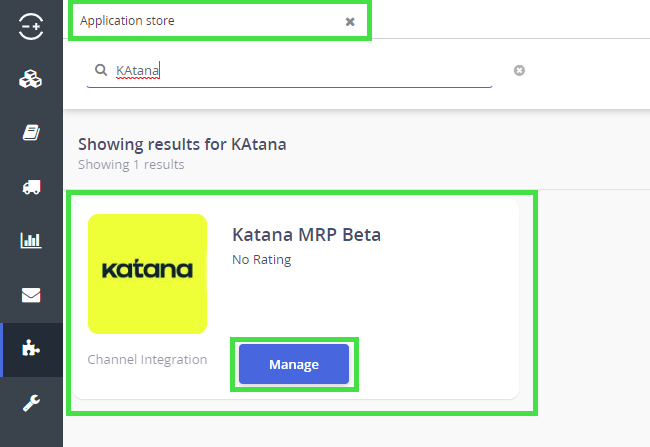This screenshot has width=650, height=447.
Task: Clear the search text with the x icon
Action: (519, 71)
